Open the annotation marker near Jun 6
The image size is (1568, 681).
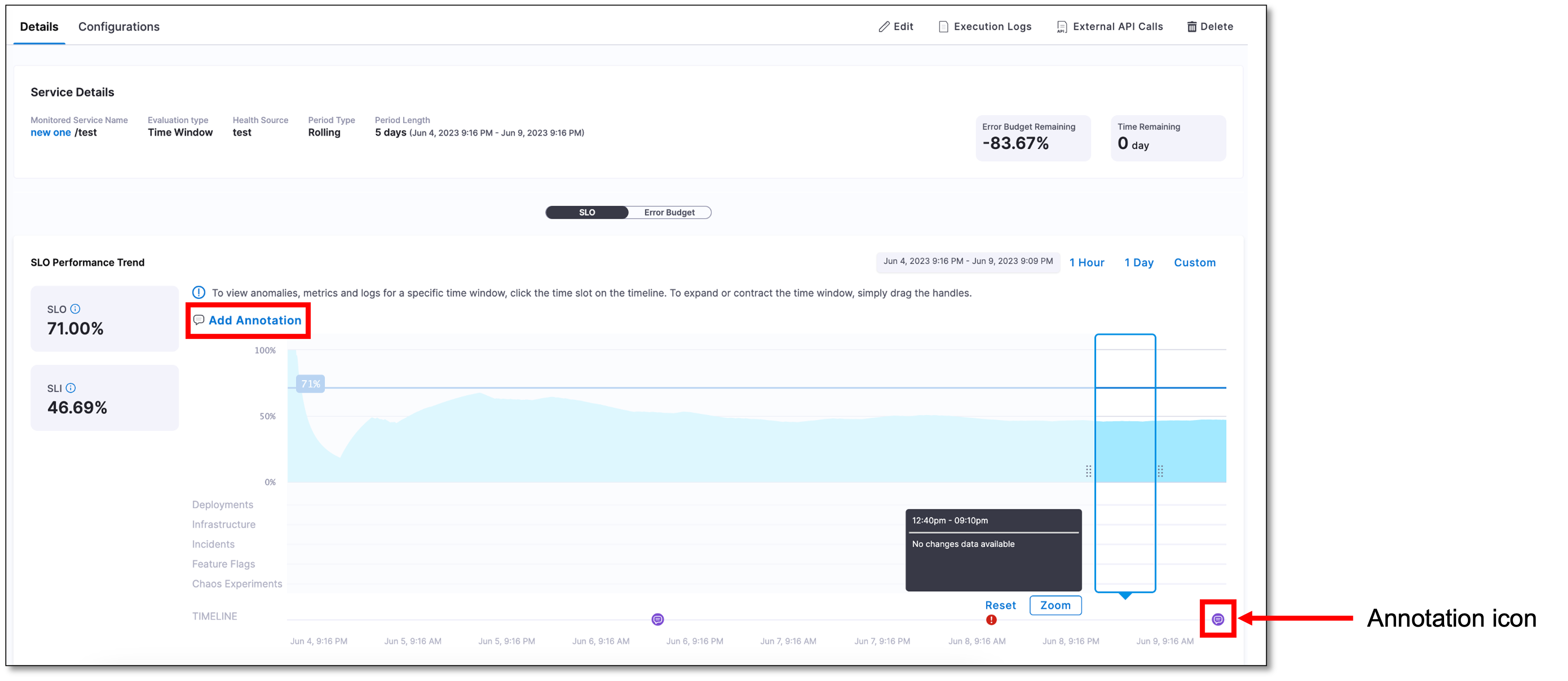657,619
